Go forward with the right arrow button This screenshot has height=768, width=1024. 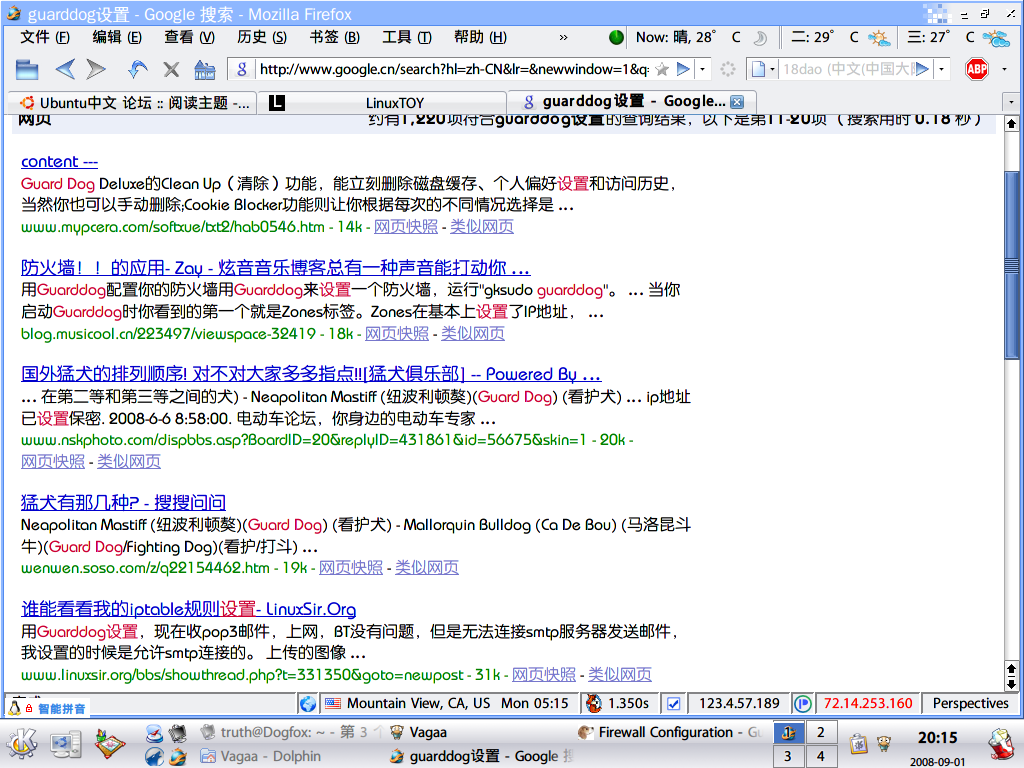click(x=96, y=69)
